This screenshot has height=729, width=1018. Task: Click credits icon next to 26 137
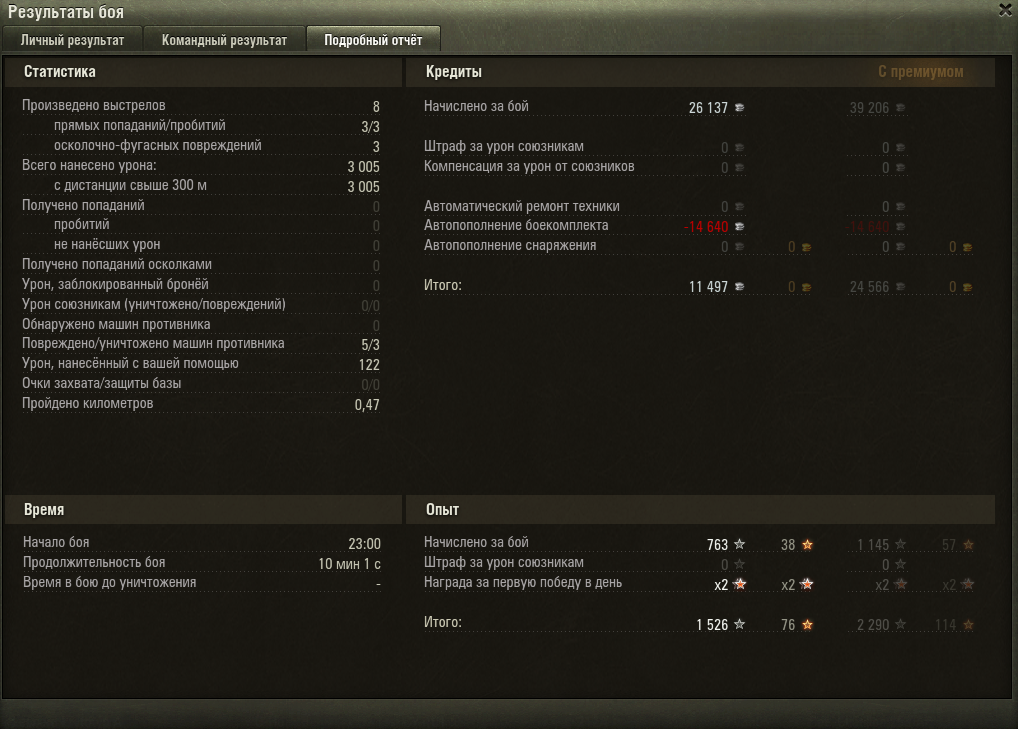[739, 108]
